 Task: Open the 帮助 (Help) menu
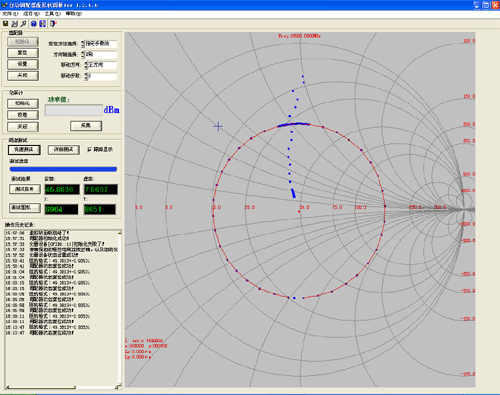point(74,14)
